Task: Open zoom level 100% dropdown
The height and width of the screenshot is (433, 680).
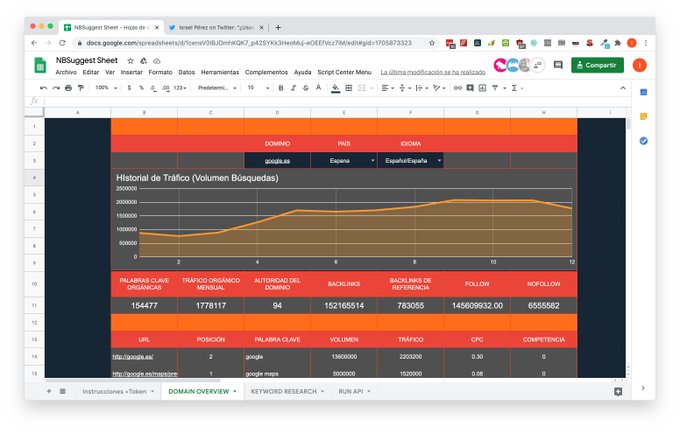Action: click(106, 88)
